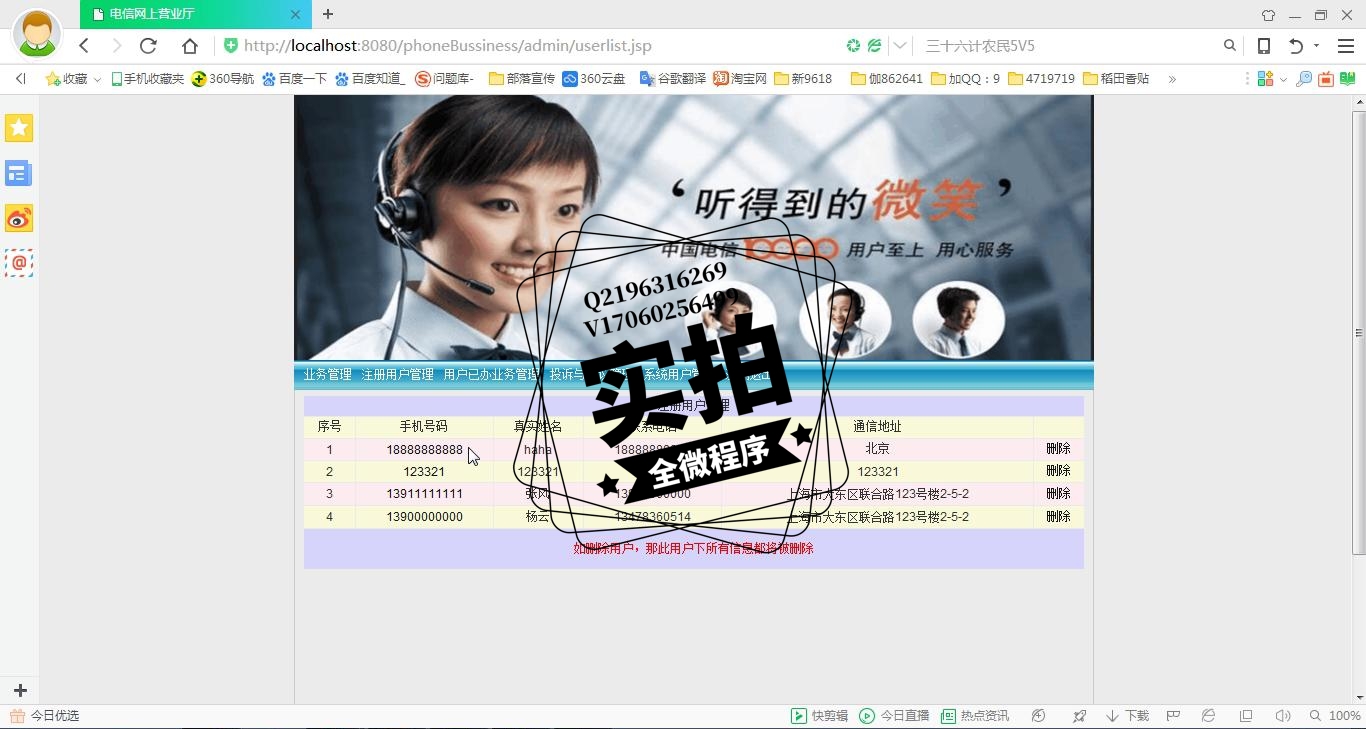Click the search magnifier icon
1366x729 pixels.
coord(1230,46)
